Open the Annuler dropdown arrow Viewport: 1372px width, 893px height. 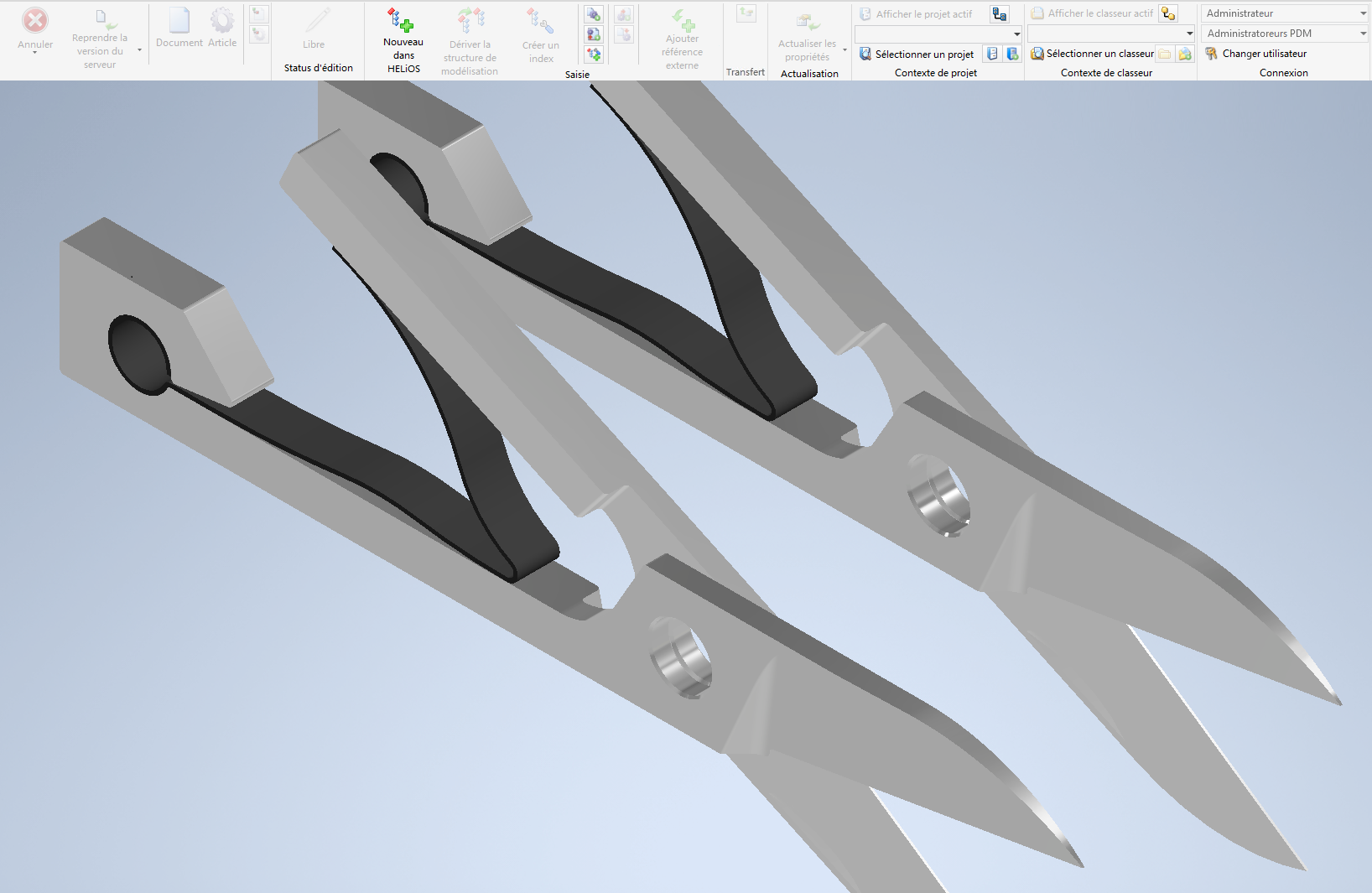35,53
